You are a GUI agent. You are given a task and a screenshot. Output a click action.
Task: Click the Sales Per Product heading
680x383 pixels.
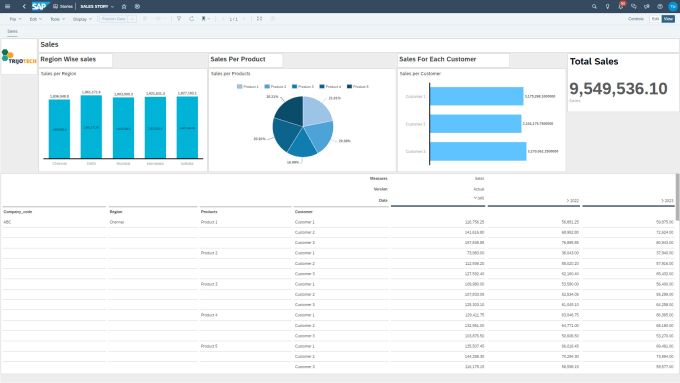coord(238,59)
